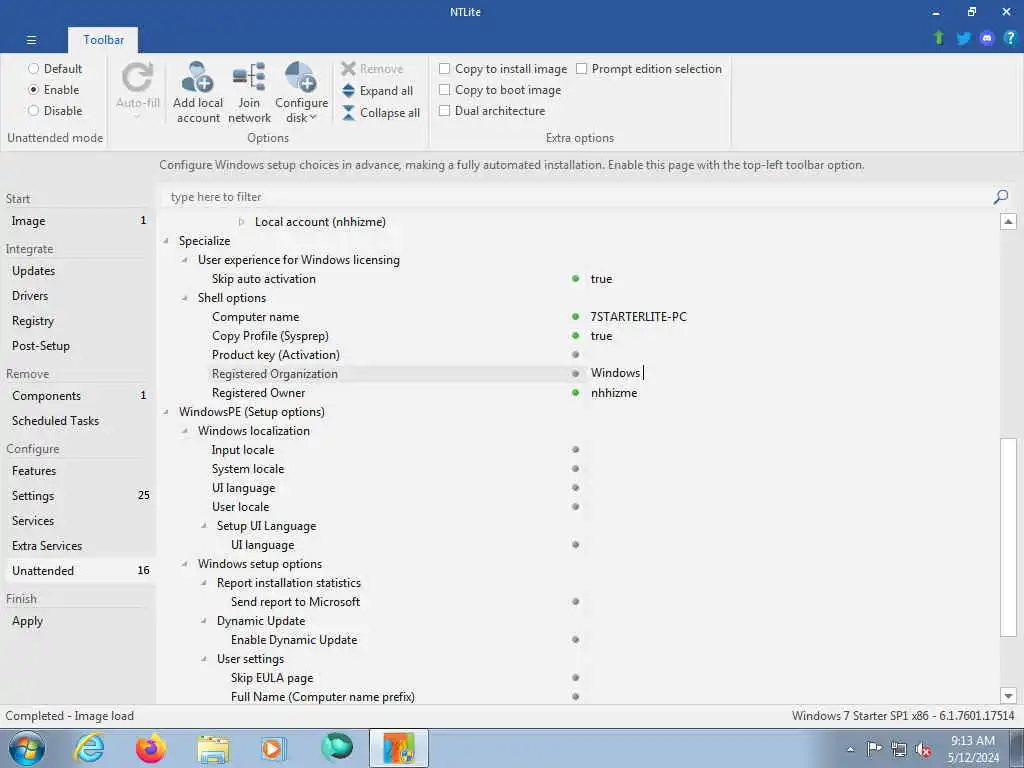
Task: Select the Input locale row
Action: 578,450
